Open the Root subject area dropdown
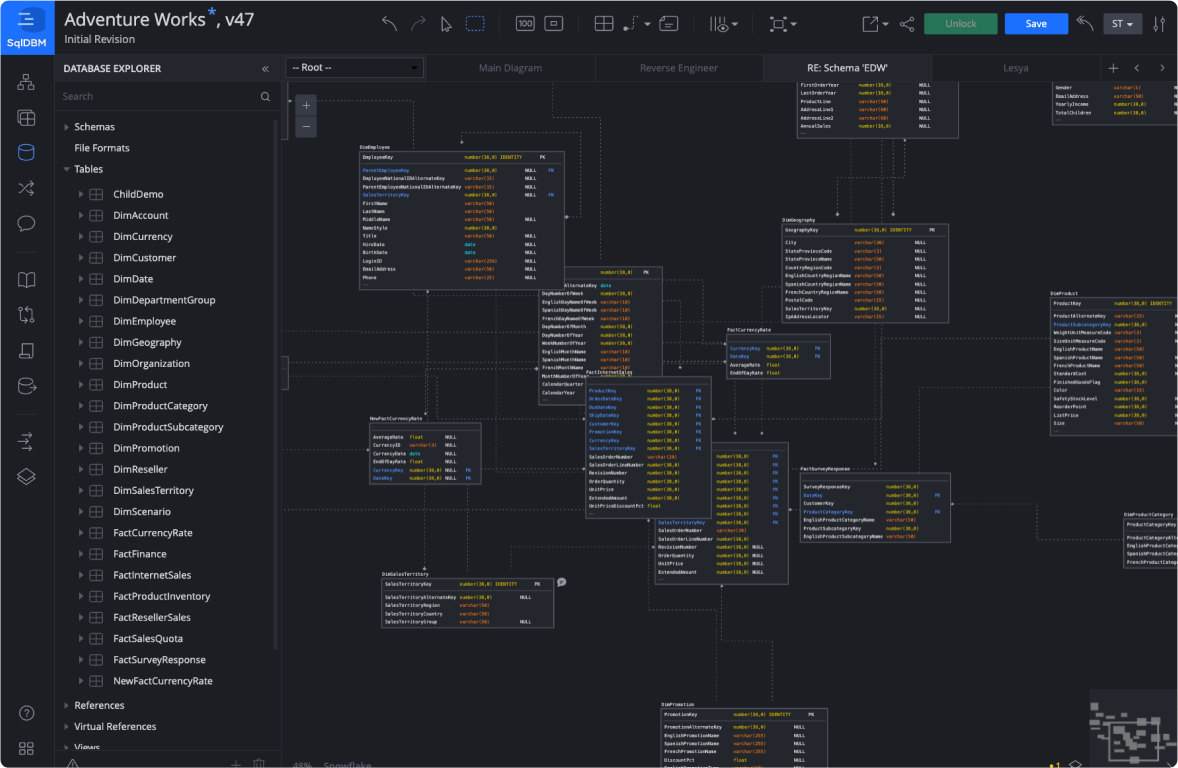The width and height of the screenshot is (1178, 768). click(x=355, y=68)
